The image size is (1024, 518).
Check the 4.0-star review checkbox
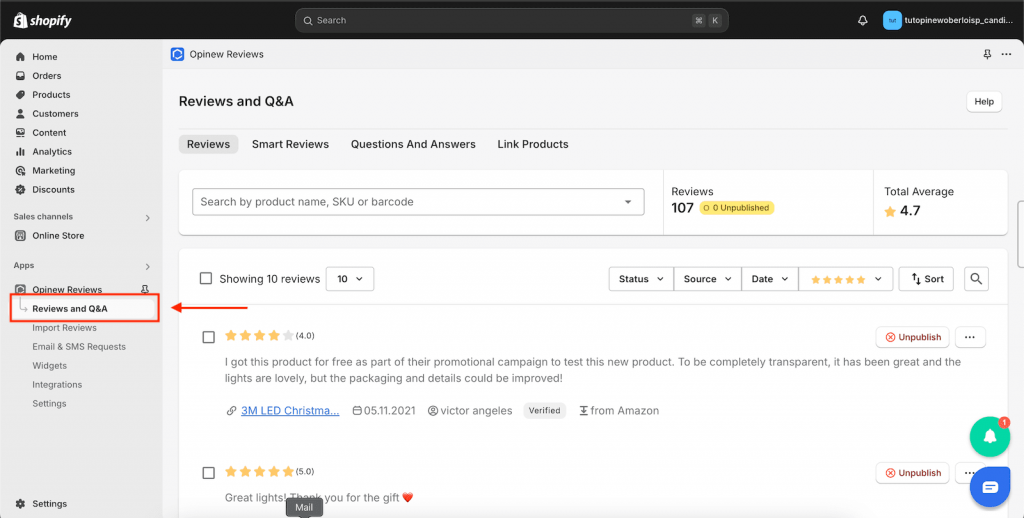[209, 337]
